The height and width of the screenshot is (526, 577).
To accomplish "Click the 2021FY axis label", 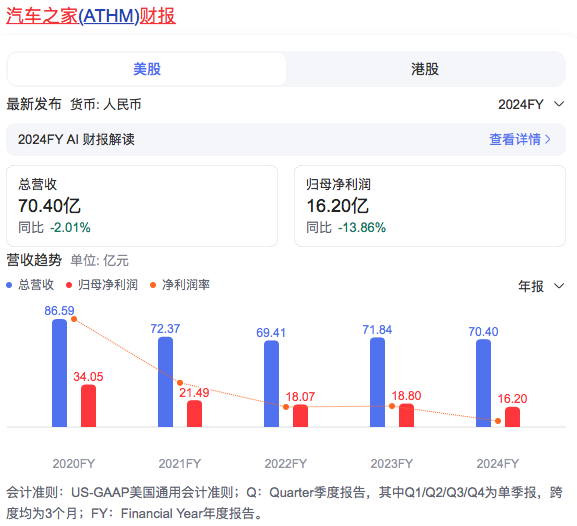I will tap(180, 464).
